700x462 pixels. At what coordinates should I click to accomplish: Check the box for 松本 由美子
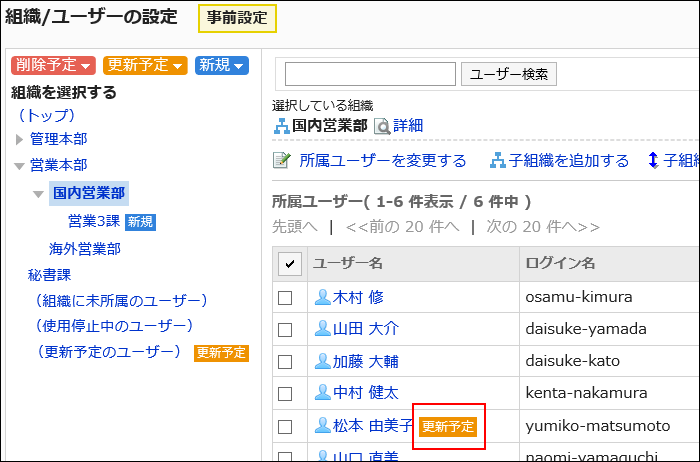tap(285, 427)
